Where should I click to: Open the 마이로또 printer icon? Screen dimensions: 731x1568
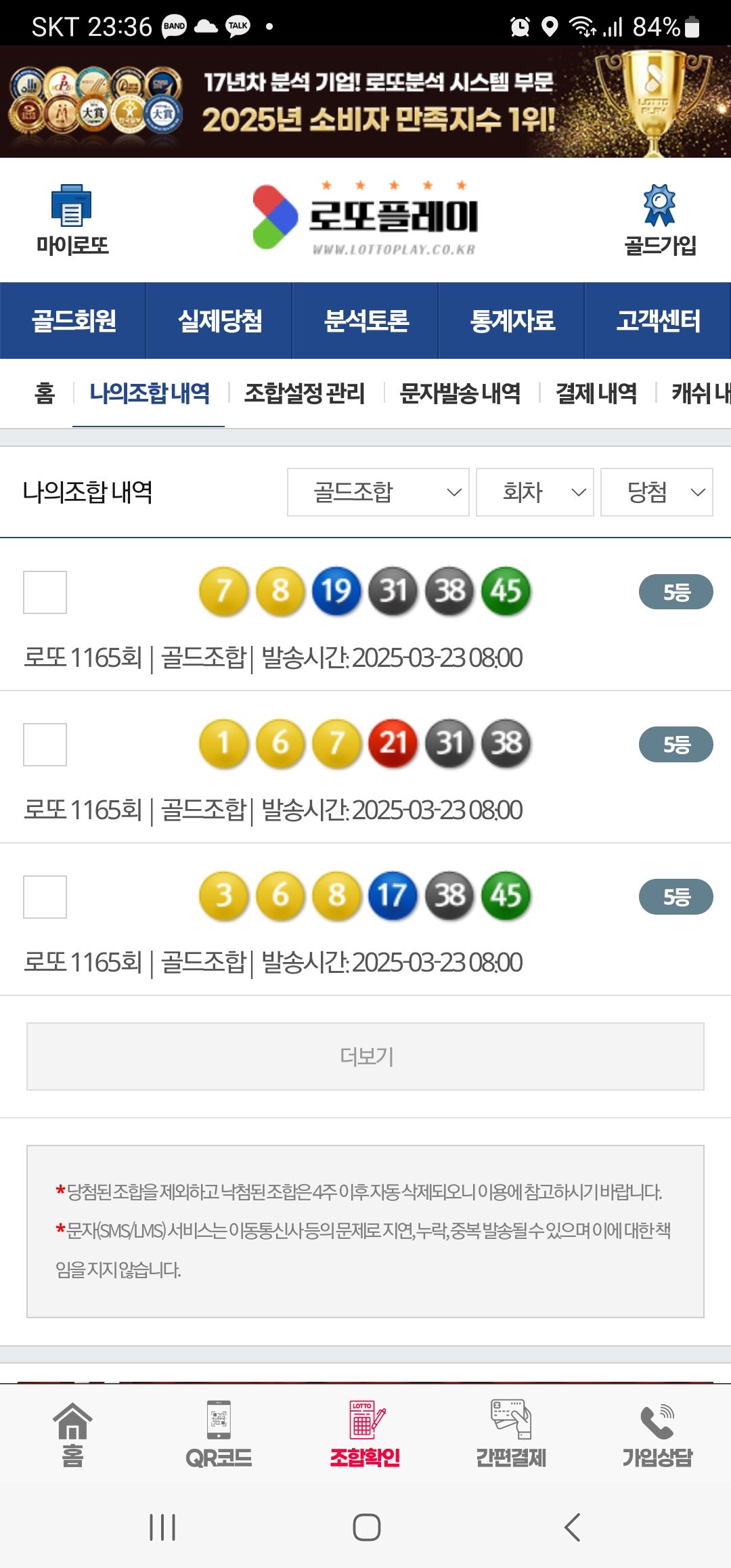pos(72,206)
